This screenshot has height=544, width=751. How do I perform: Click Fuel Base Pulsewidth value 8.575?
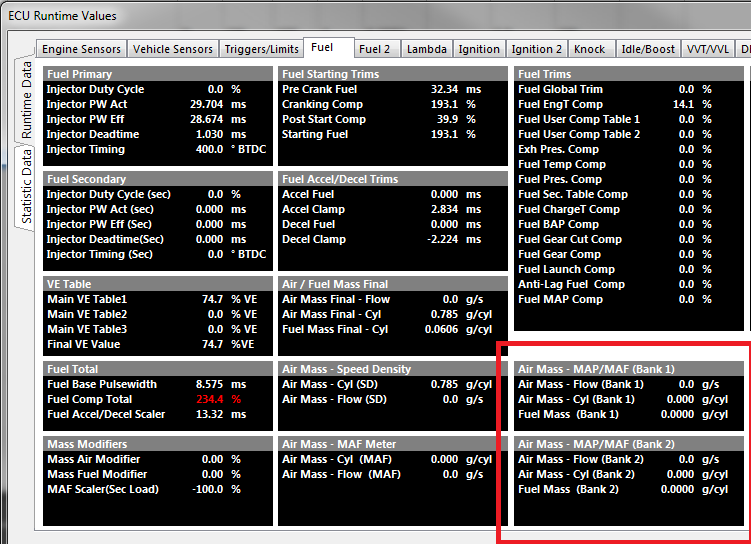[x=209, y=384]
